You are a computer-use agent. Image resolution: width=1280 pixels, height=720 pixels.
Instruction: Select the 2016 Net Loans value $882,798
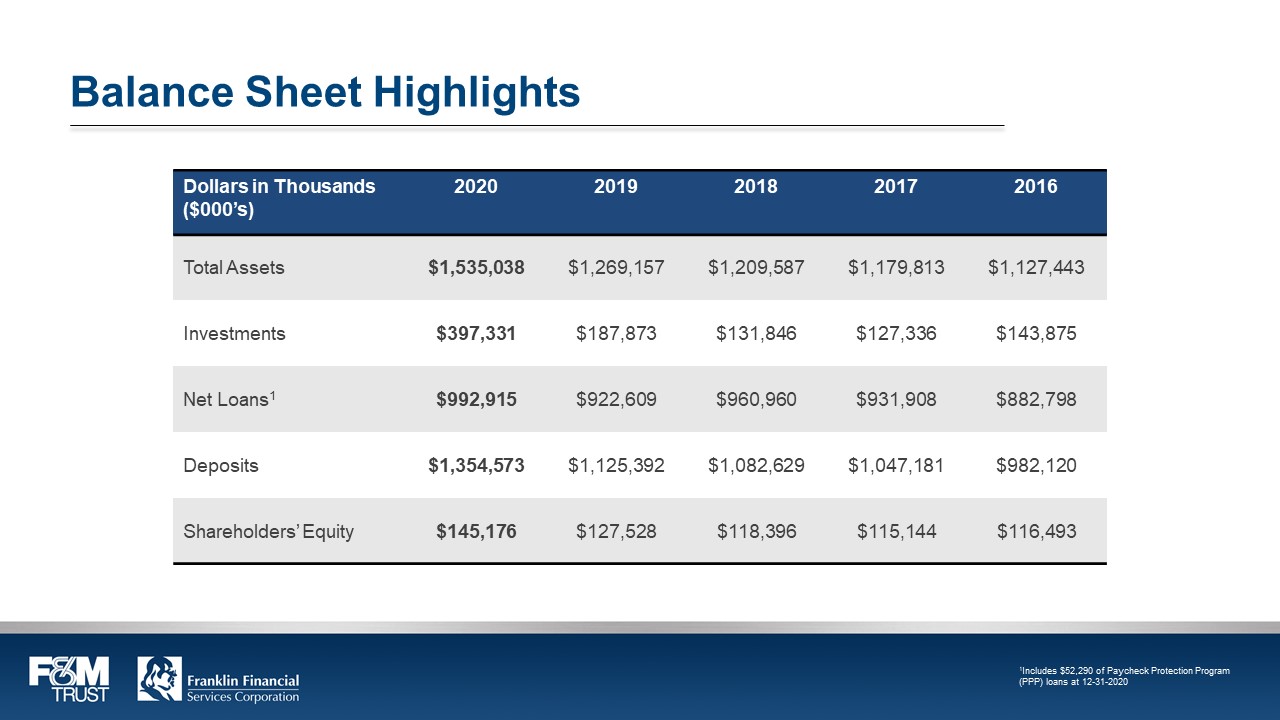1036,400
